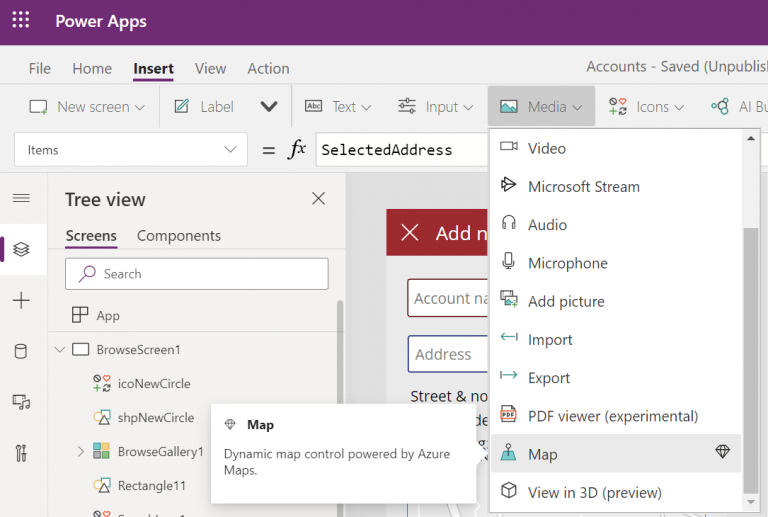Choose View in 3D (preview)

pyautogui.click(x=616, y=492)
